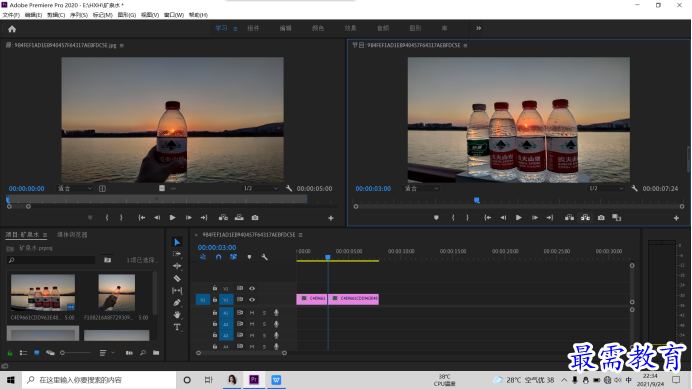Switch to the 颜色 workspace tab
Screen dimensions: 692x389
318,28
